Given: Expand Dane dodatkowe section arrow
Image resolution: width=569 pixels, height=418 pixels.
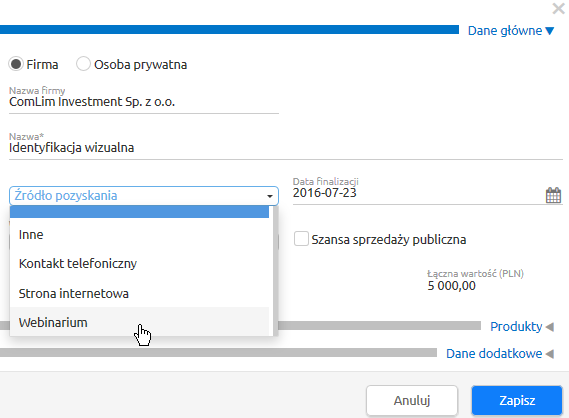Looking at the screenshot, I should pyautogui.click(x=549, y=354).
